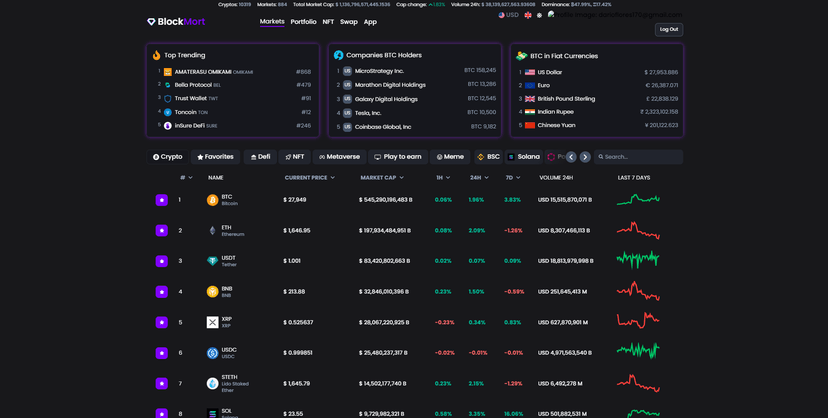Toggle favorite star for USDT row

(162, 261)
